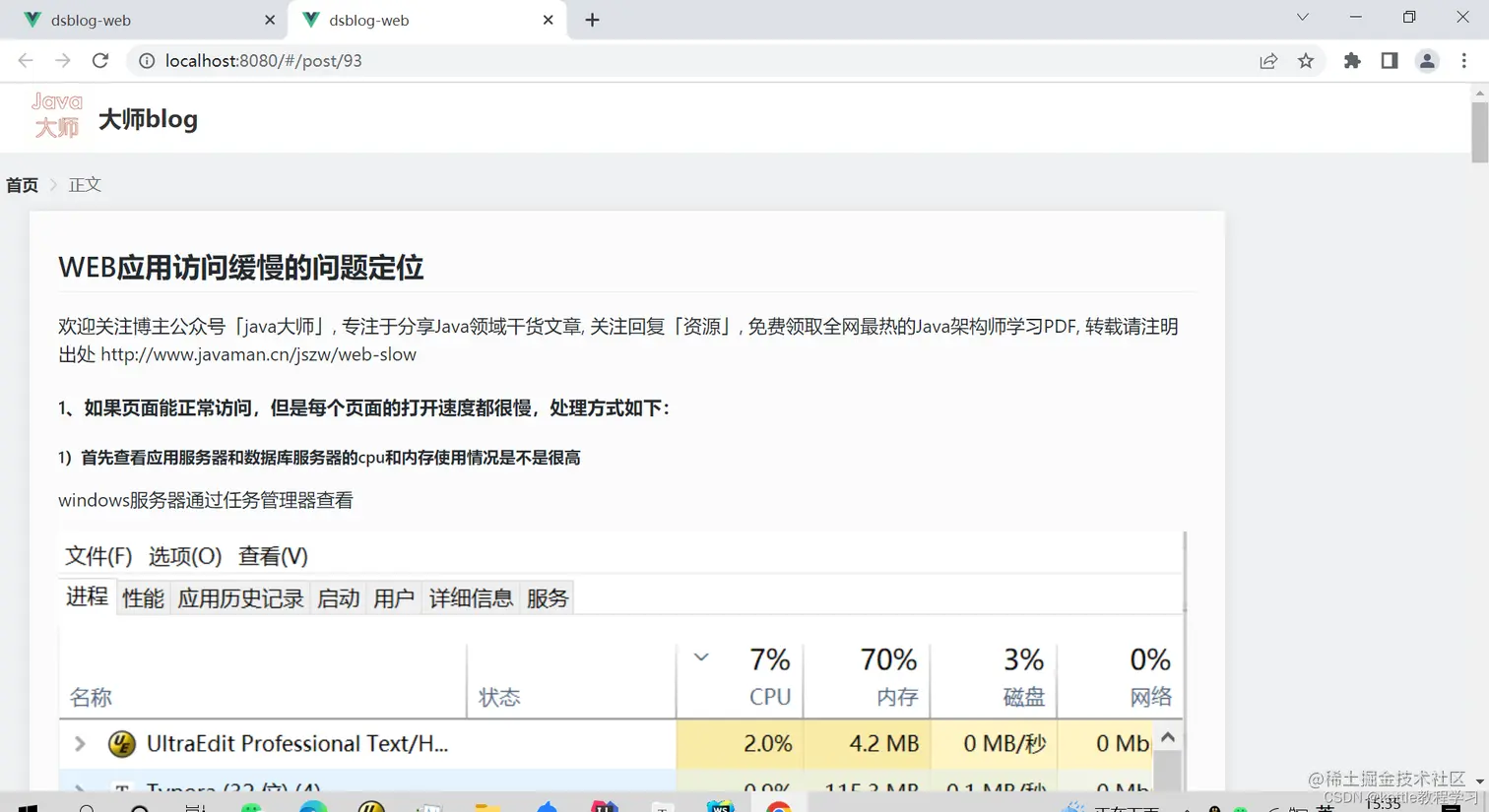Open the Extensions puzzle menu
This screenshot has width=1489, height=812.
pos(1352,61)
